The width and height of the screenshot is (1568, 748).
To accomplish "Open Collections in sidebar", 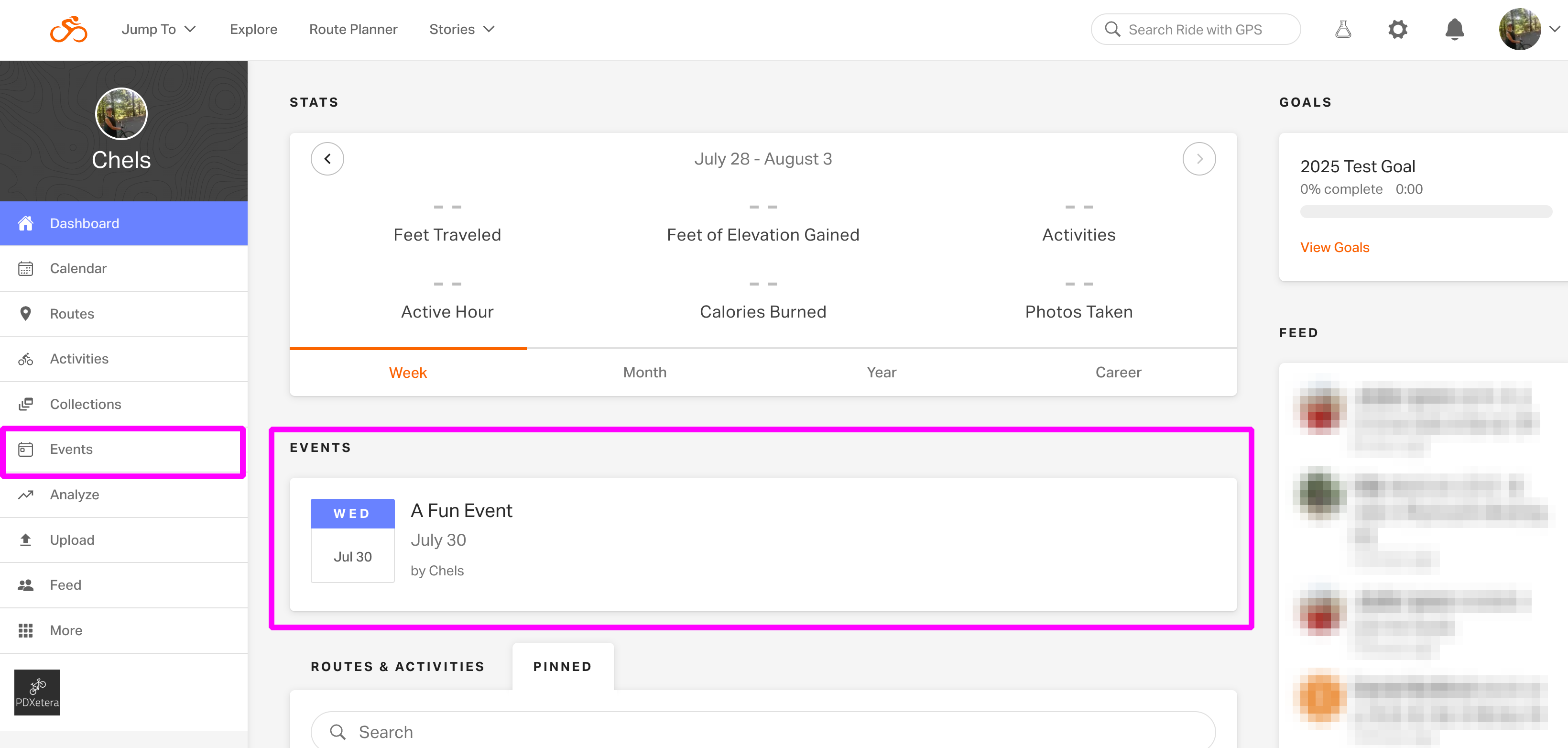I will (x=85, y=404).
